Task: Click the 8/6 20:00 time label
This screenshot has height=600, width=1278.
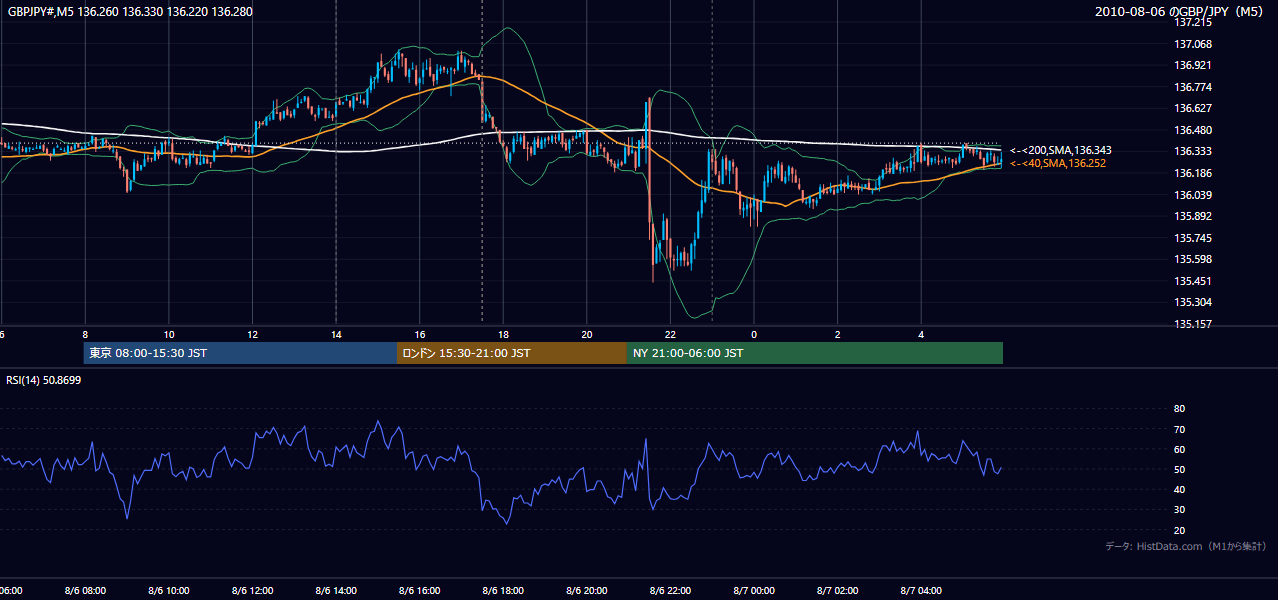Action: tap(586, 590)
